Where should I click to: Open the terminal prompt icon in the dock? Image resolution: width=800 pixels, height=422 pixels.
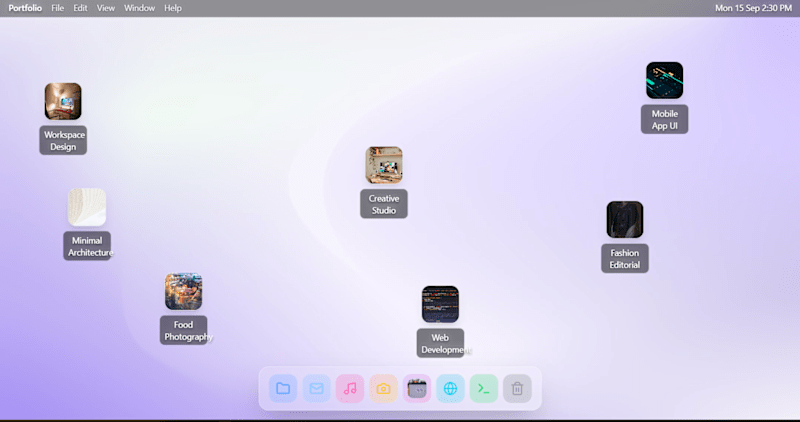click(484, 388)
